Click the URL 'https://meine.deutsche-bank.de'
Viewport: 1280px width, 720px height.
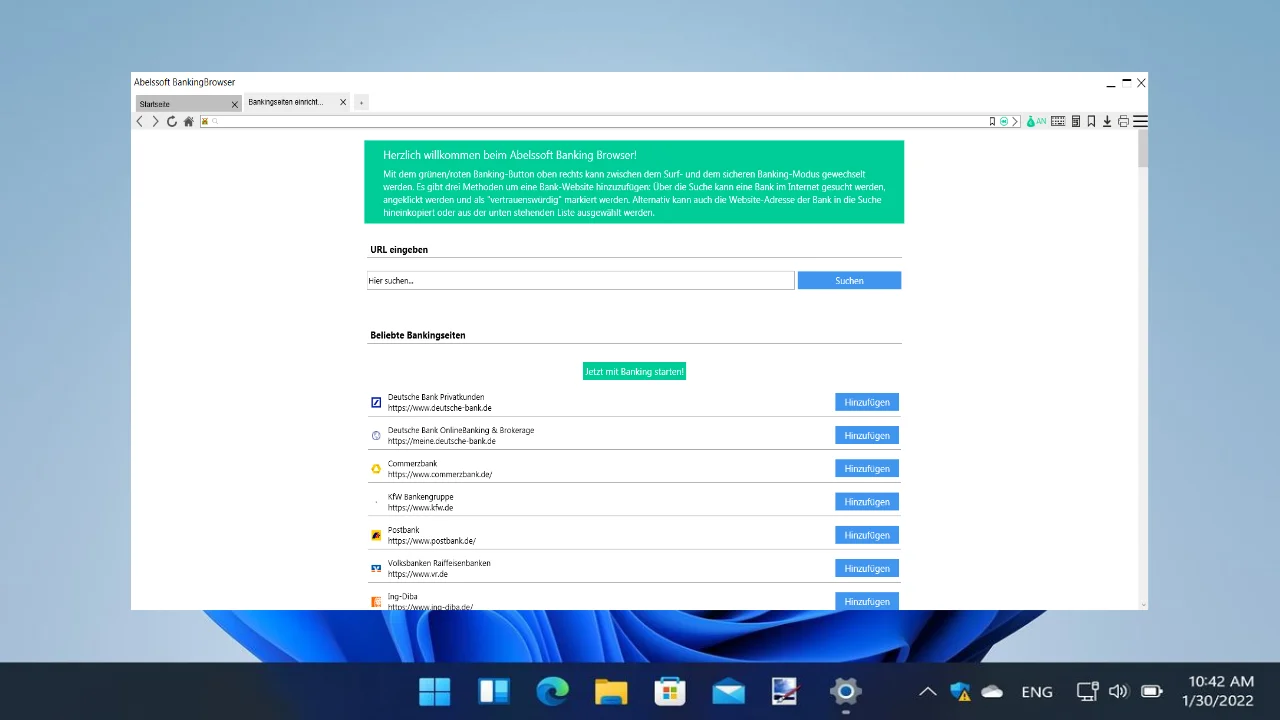[x=441, y=441]
